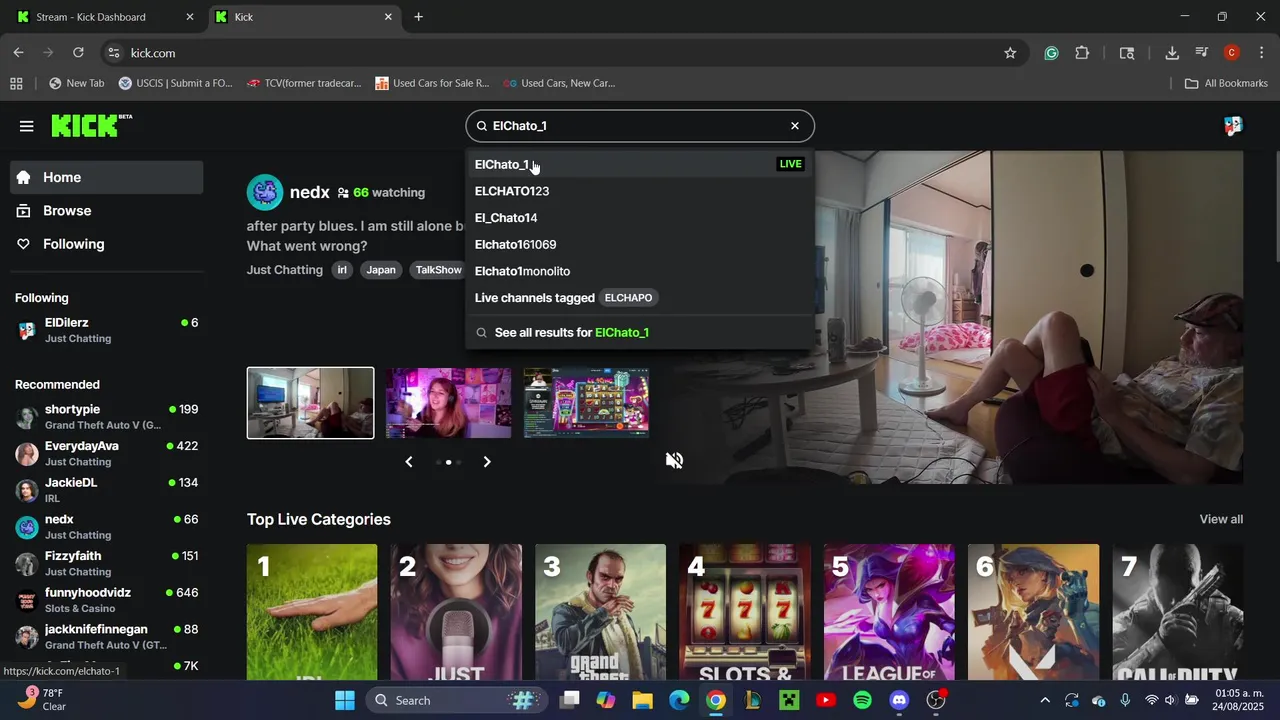The width and height of the screenshot is (1280, 720).
Task: Open the Chrome three-dot menu
Action: (1261, 53)
